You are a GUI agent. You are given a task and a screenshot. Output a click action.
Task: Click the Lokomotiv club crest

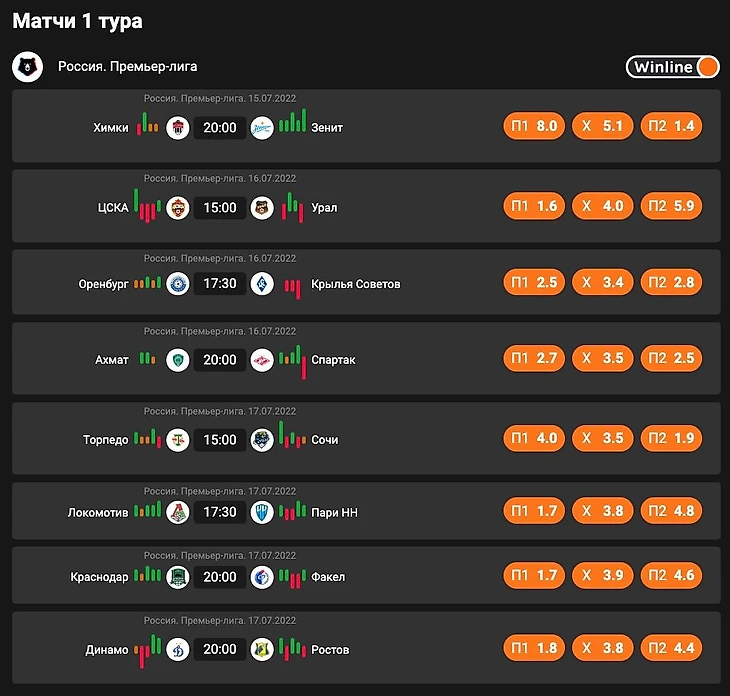point(178,512)
